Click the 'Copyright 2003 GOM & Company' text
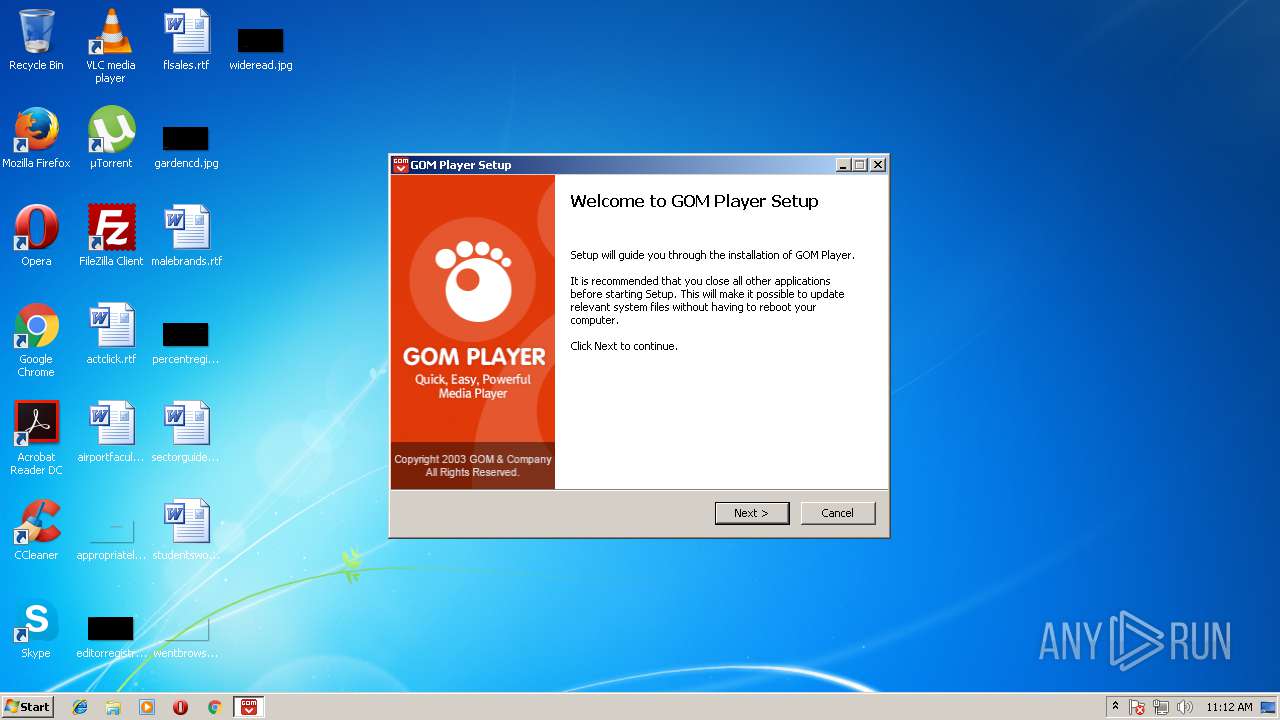 [473, 460]
